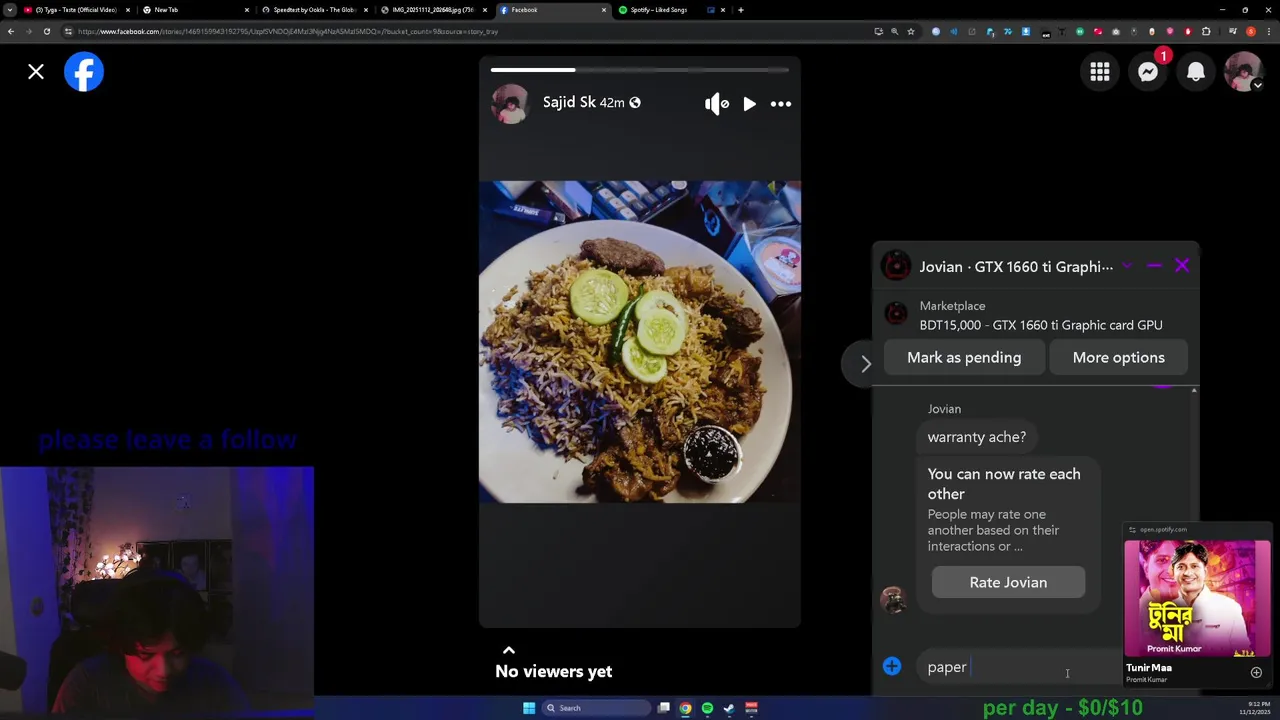
Task: Open the Facebook menu grid icon
Action: (x=1100, y=72)
